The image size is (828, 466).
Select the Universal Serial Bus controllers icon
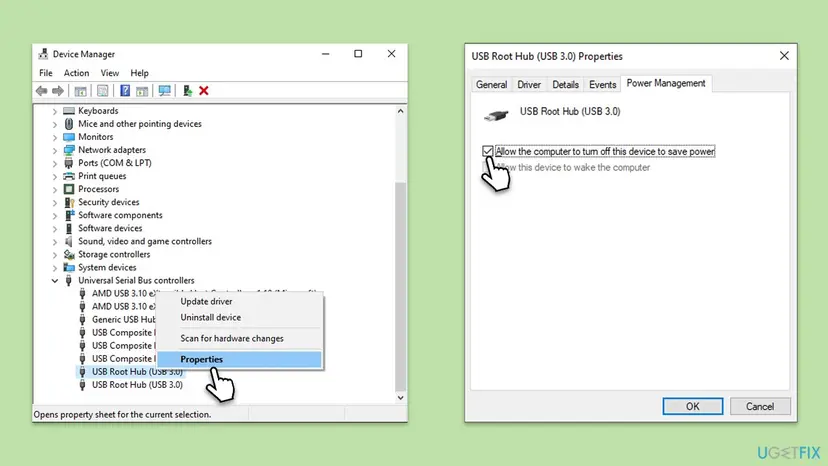pyautogui.click(x=69, y=281)
